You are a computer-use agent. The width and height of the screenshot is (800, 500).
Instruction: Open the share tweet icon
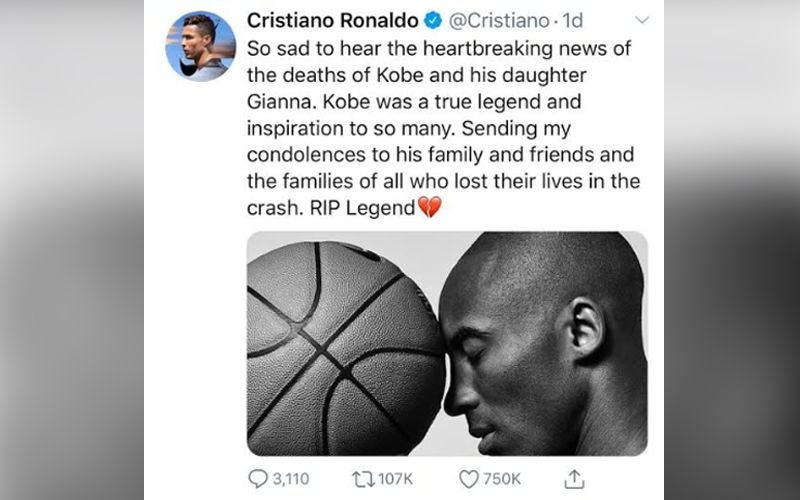click(x=574, y=478)
